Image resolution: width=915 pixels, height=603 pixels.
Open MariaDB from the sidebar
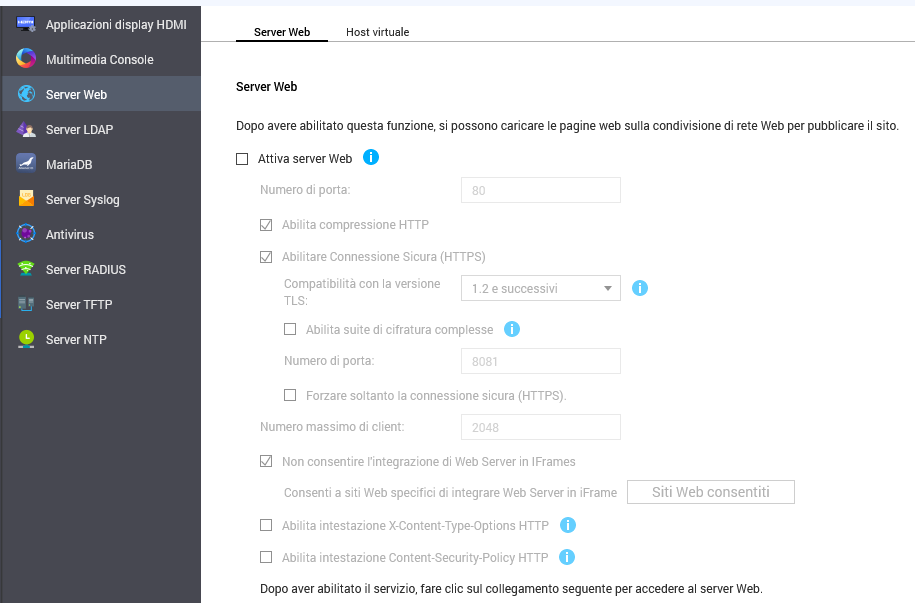point(26,164)
